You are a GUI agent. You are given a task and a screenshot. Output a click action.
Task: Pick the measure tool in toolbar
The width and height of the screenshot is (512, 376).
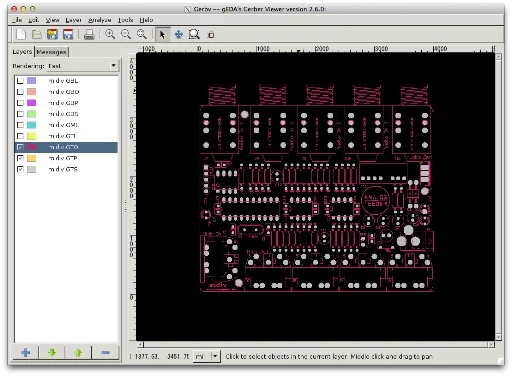click(211, 35)
